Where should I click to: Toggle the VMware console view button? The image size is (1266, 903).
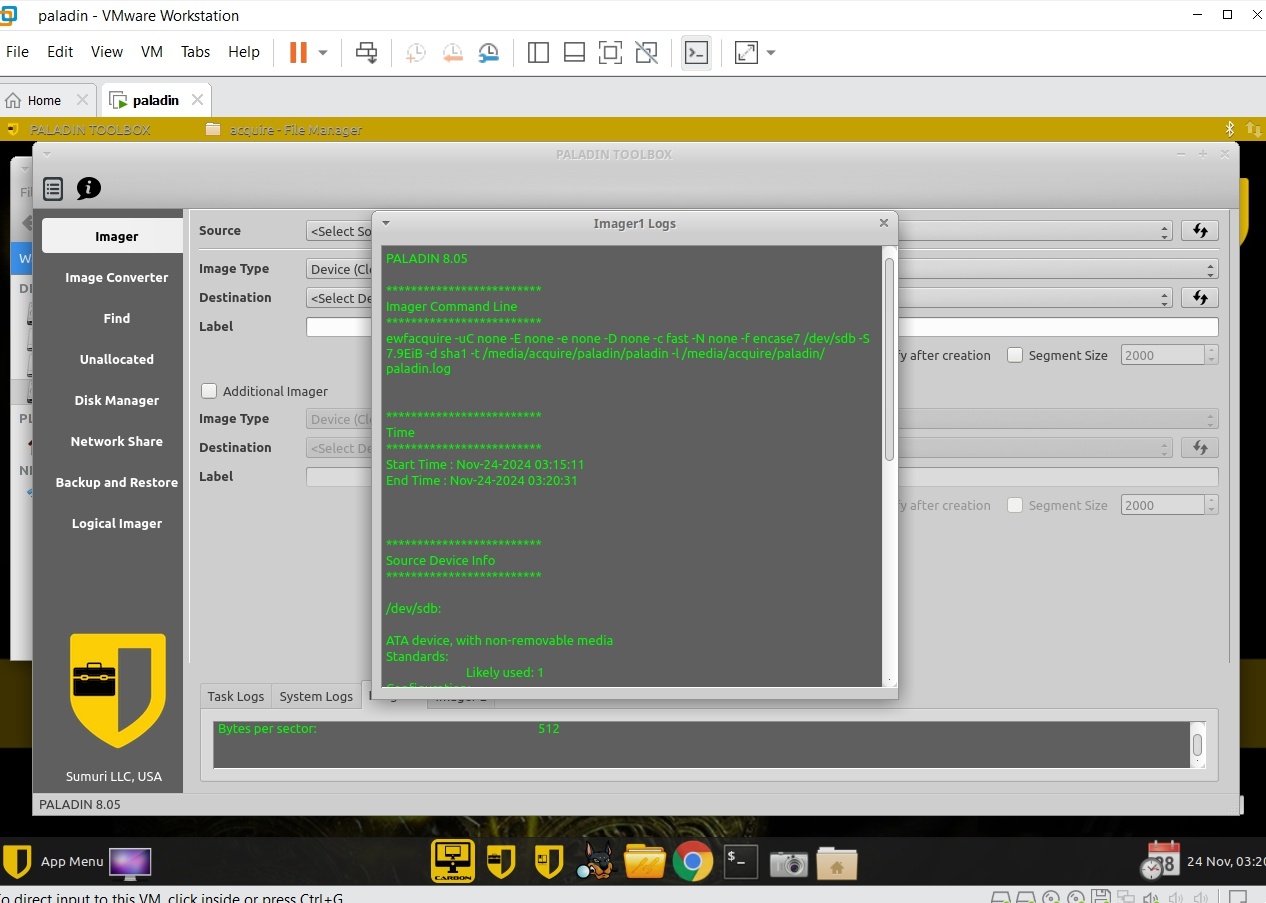coord(696,53)
